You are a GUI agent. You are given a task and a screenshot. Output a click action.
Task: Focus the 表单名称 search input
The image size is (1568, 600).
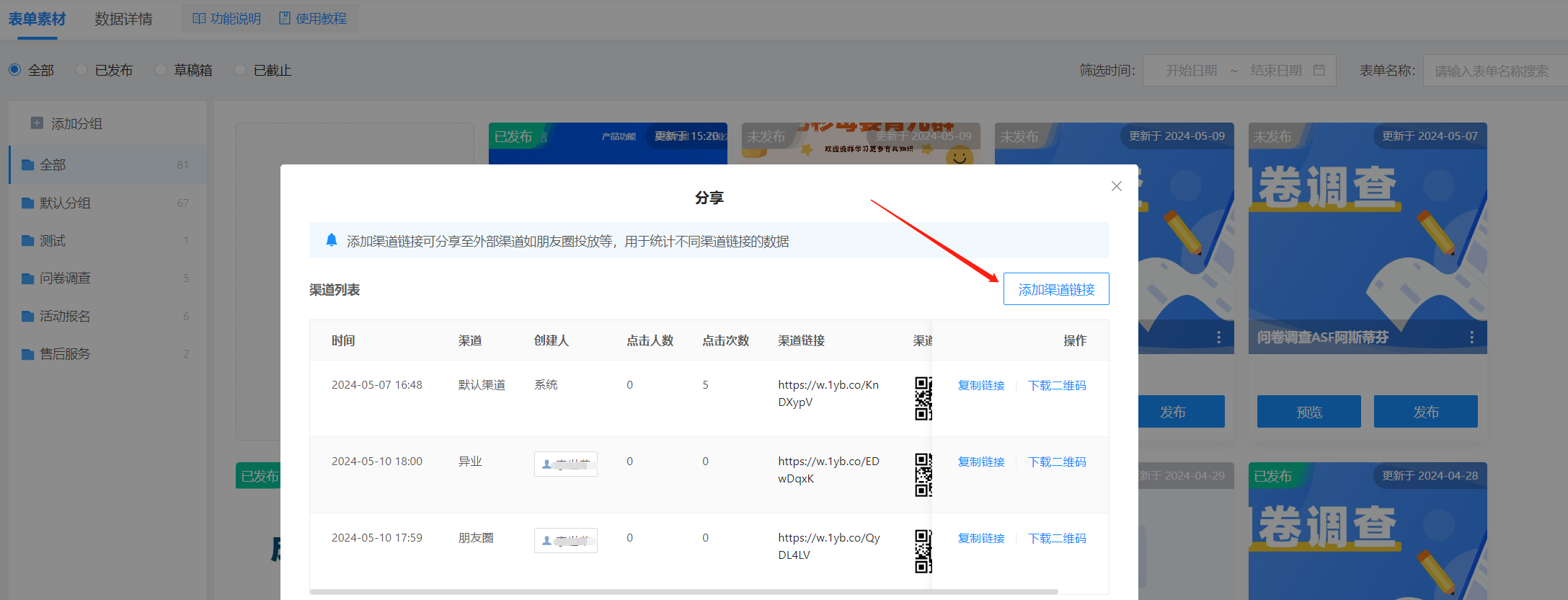(x=1495, y=71)
